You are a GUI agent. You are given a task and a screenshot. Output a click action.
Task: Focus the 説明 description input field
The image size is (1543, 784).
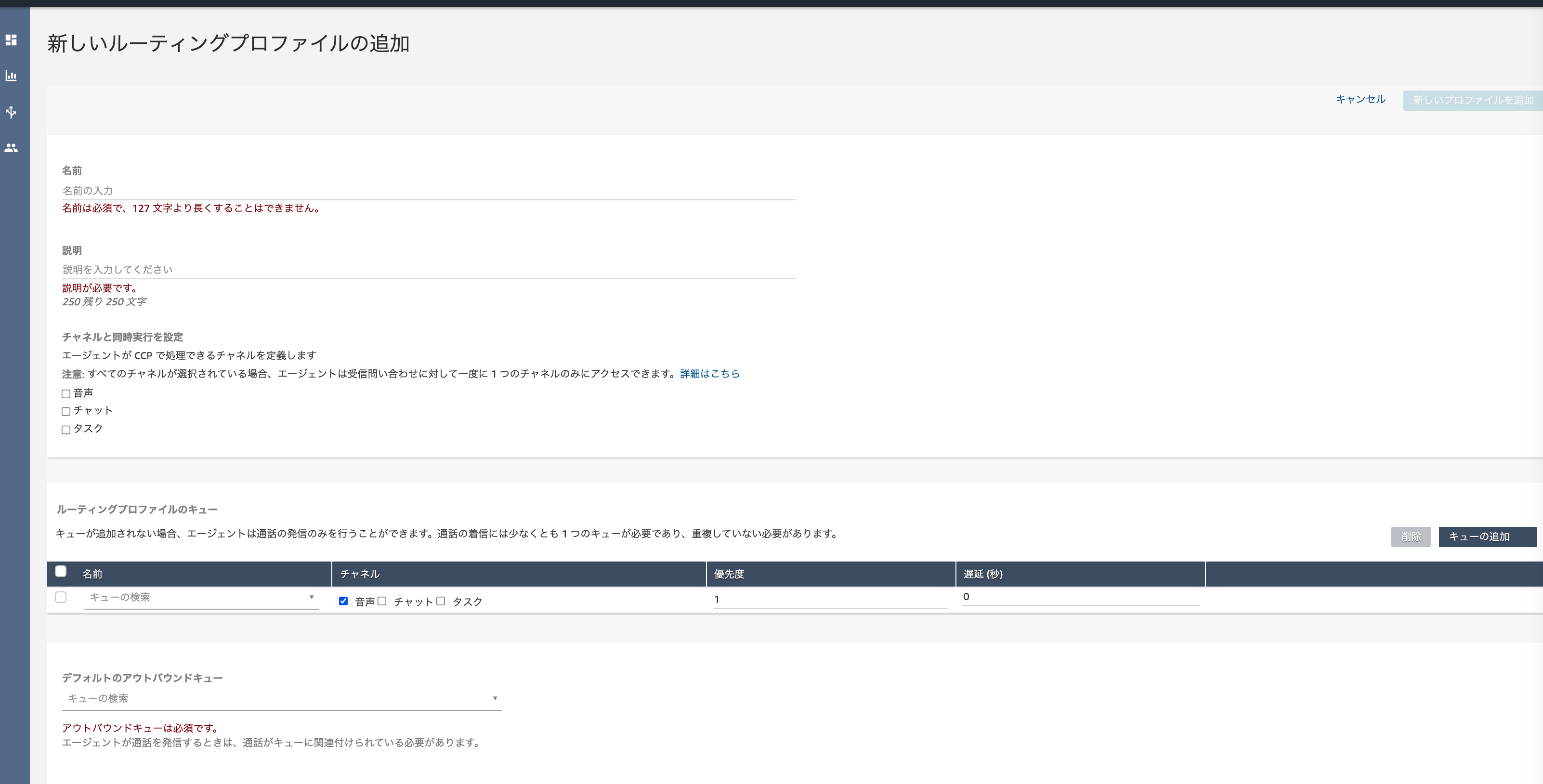click(x=428, y=270)
